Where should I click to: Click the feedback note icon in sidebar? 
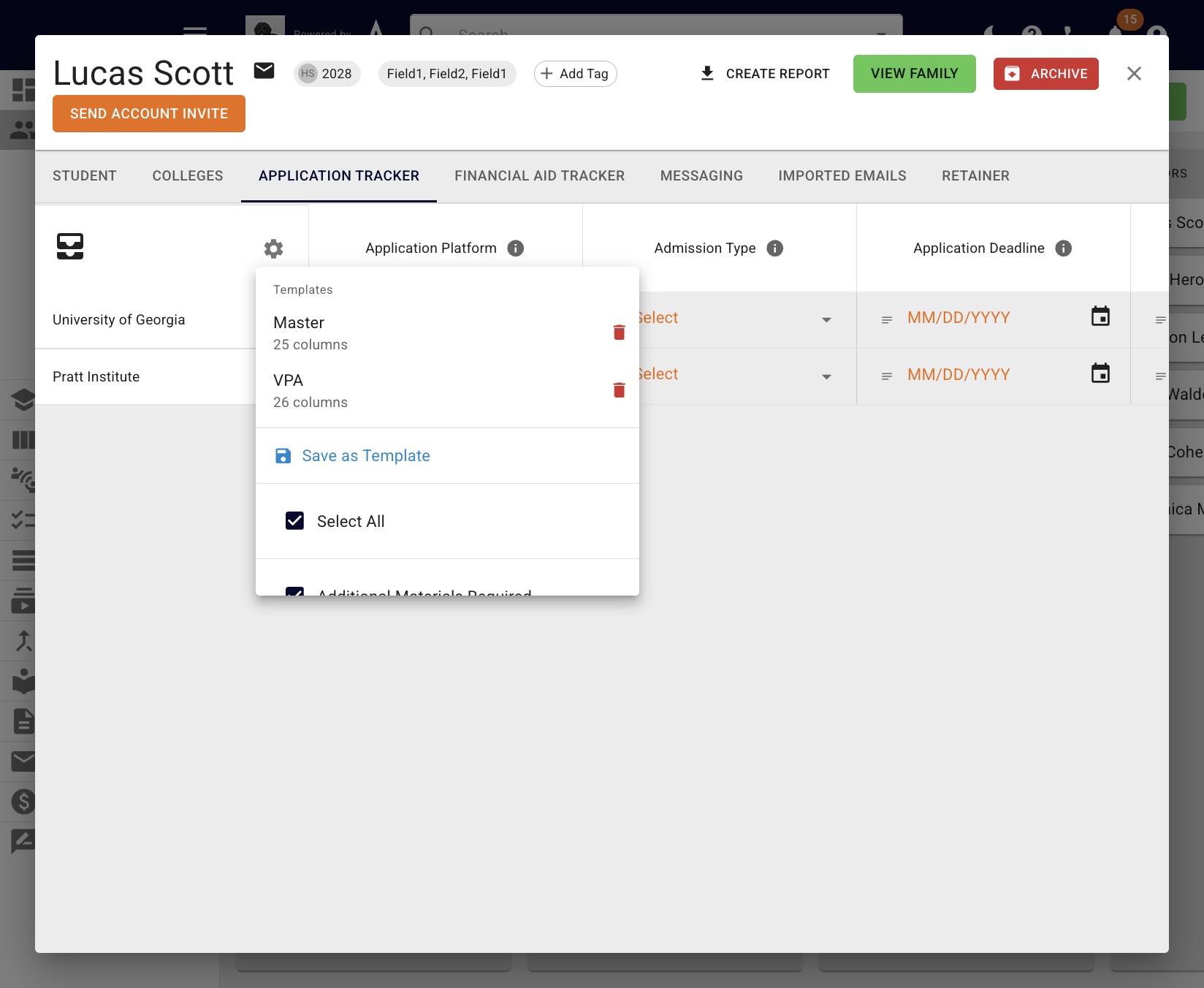pos(23,842)
